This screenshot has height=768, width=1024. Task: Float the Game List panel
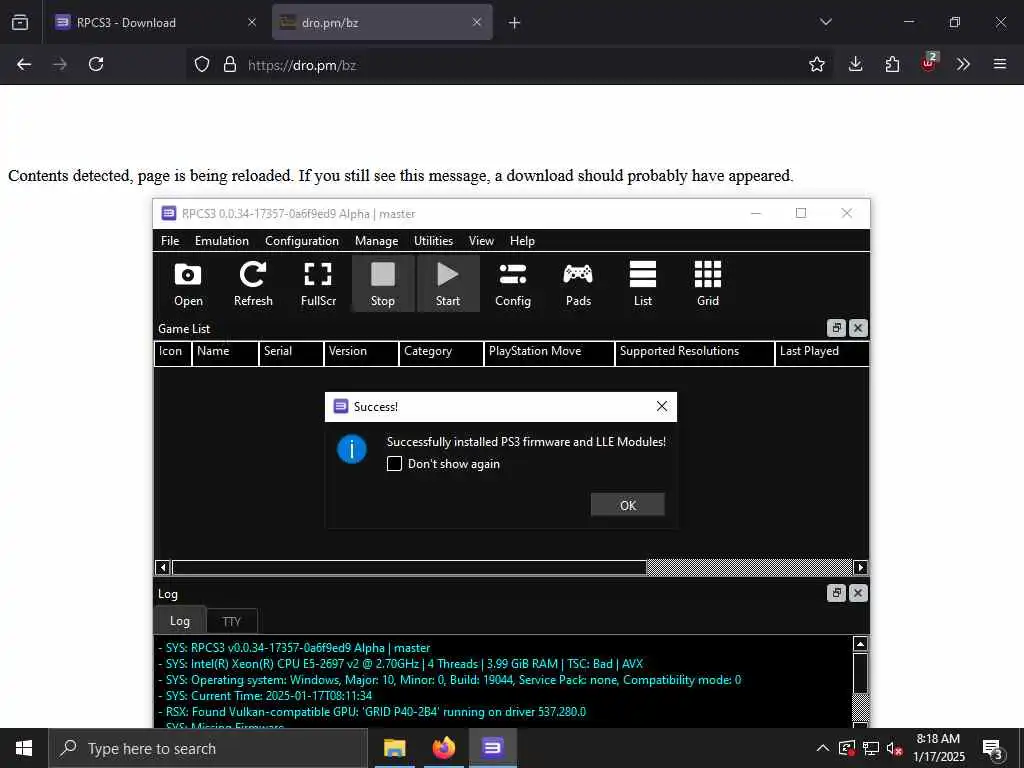click(836, 328)
